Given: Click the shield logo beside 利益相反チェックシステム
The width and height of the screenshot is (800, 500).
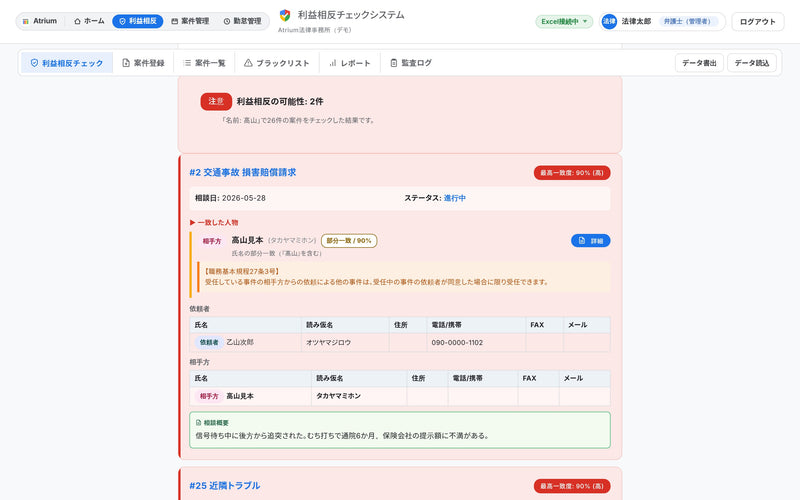Looking at the screenshot, I should (x=285, y=15).
